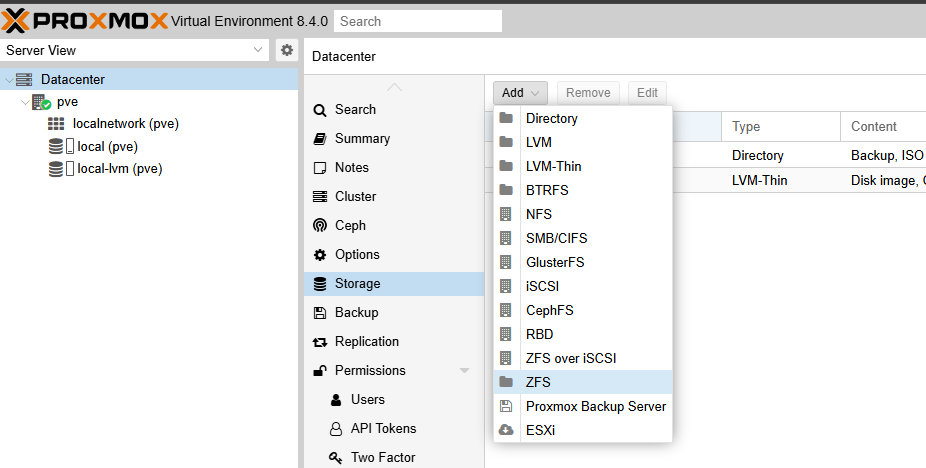Select the pve node icon in tree
Image resolution: width=926 pixels, height=468 pixels.
[x=41, y=102]
